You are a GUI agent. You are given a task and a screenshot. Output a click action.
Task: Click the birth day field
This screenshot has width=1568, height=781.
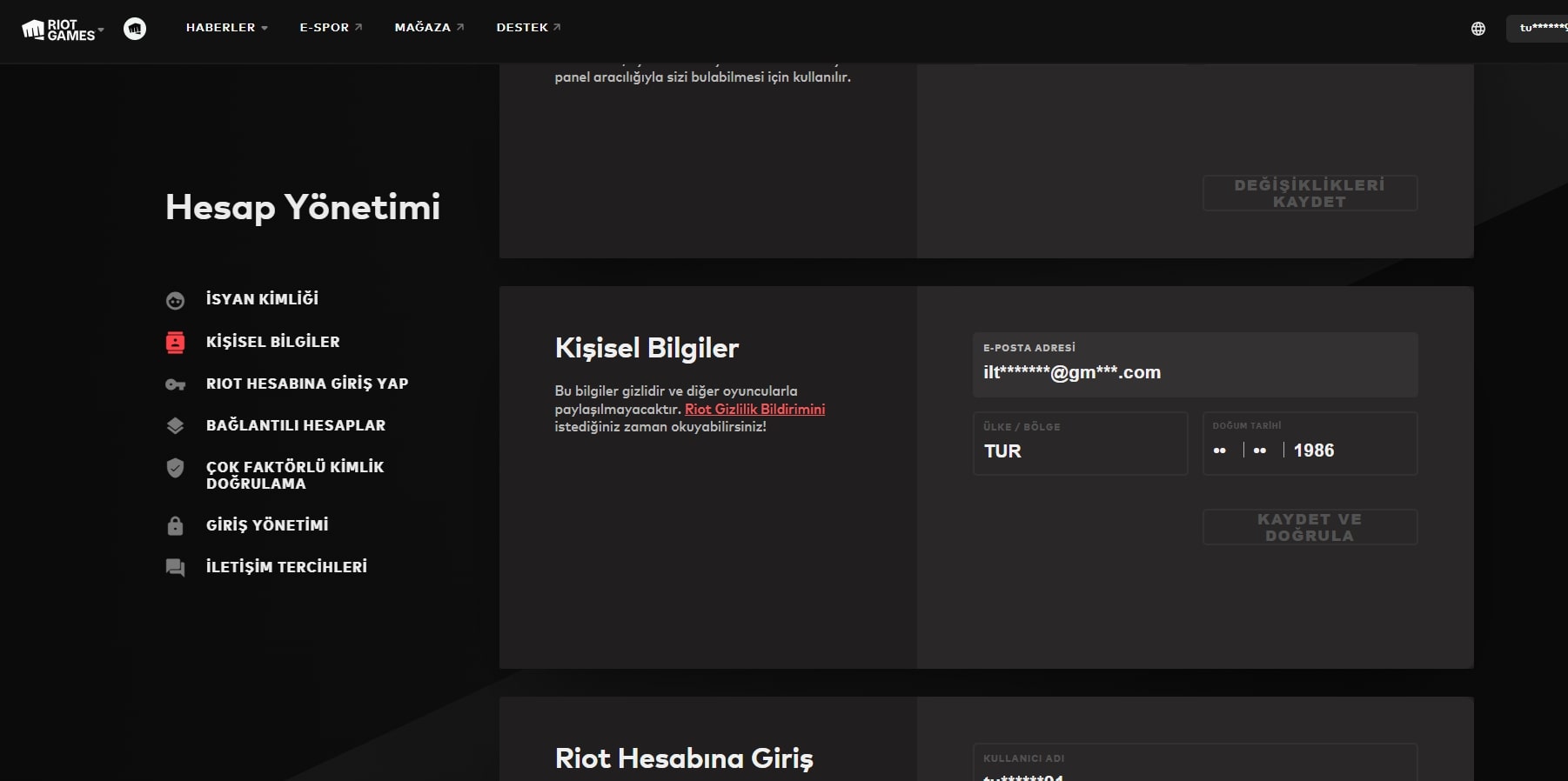[x=1220, y=451]
